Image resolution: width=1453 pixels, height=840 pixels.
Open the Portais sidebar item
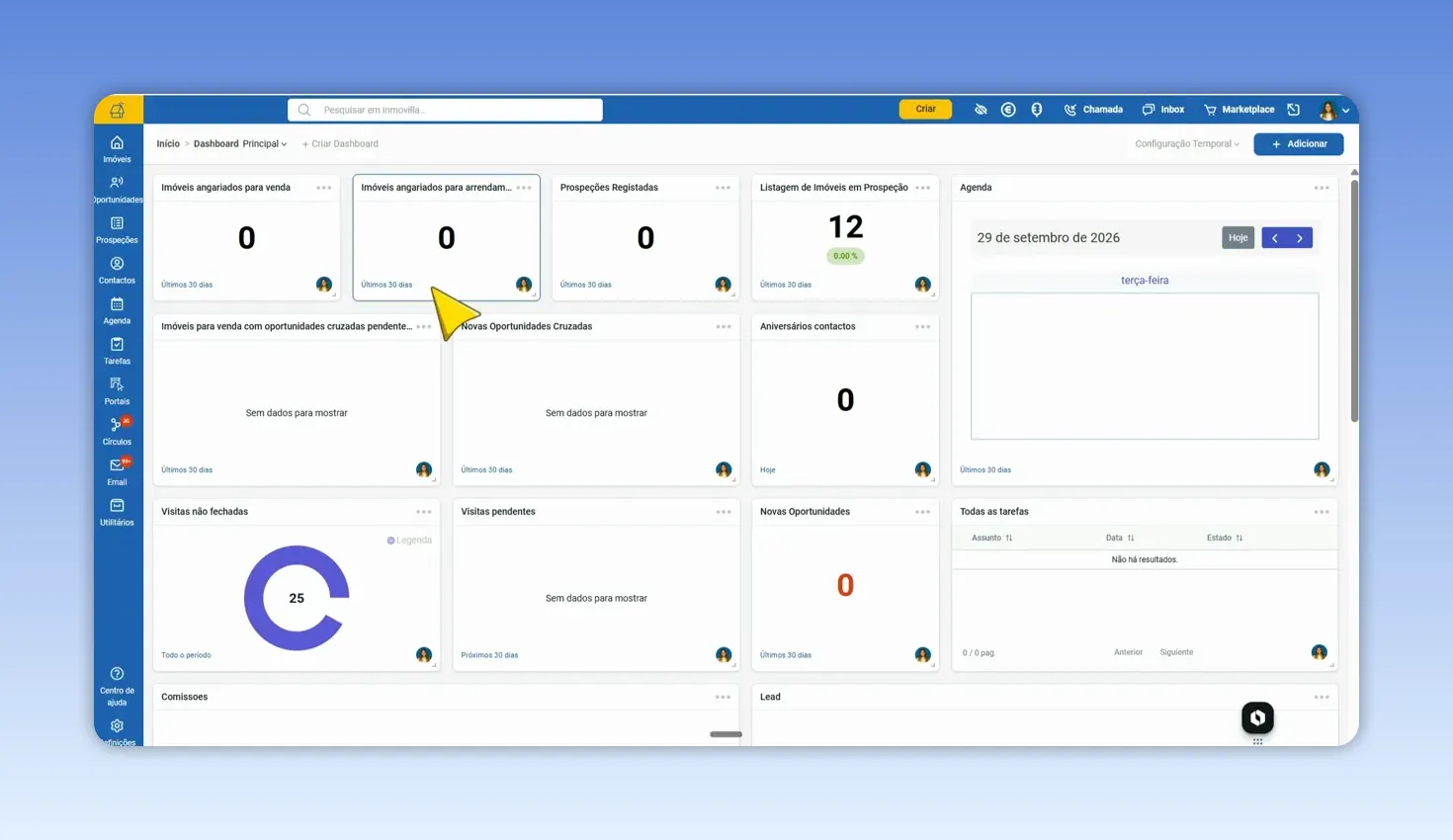pyautogui.click(x=117, y=391)
